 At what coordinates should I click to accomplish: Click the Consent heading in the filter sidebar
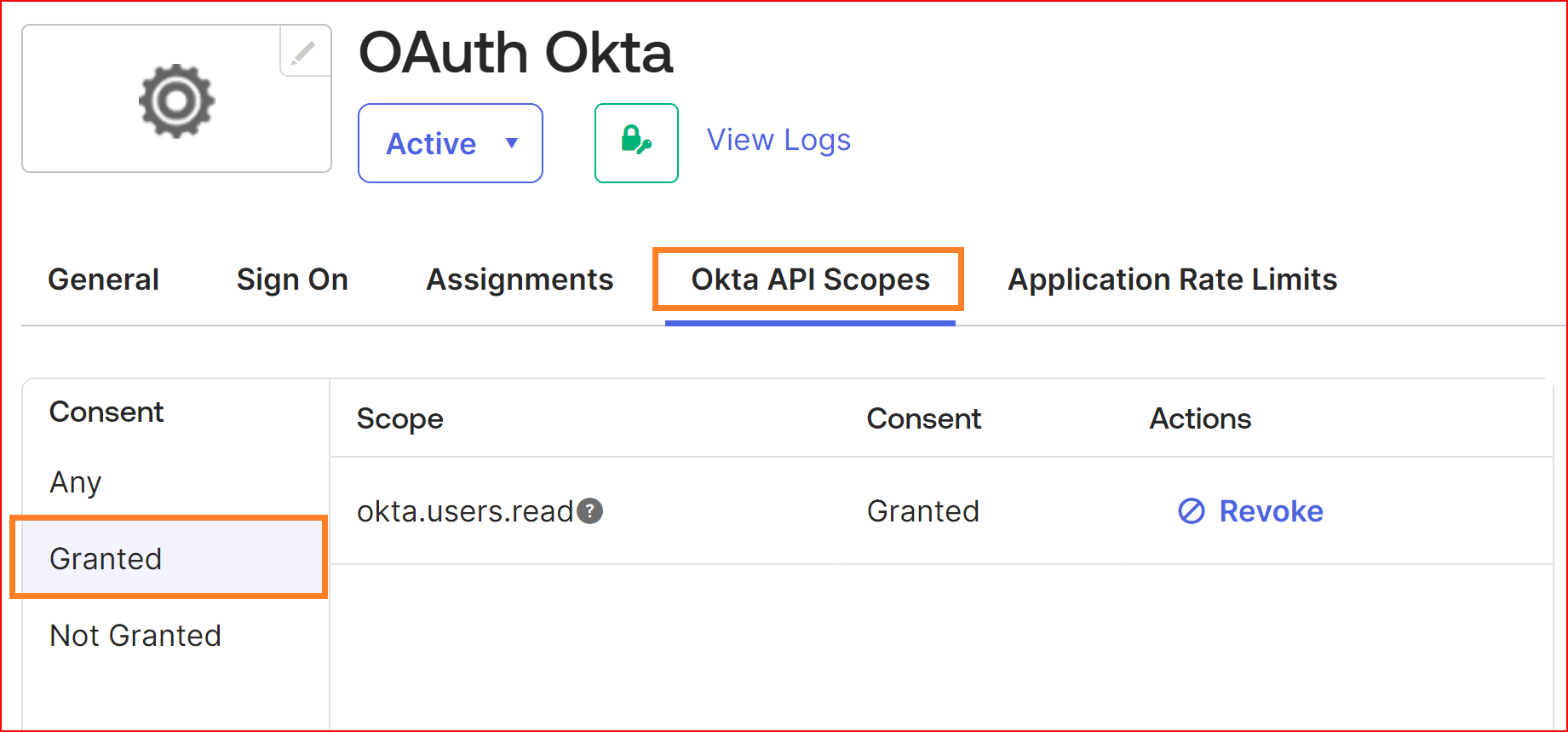click(106, 412)
